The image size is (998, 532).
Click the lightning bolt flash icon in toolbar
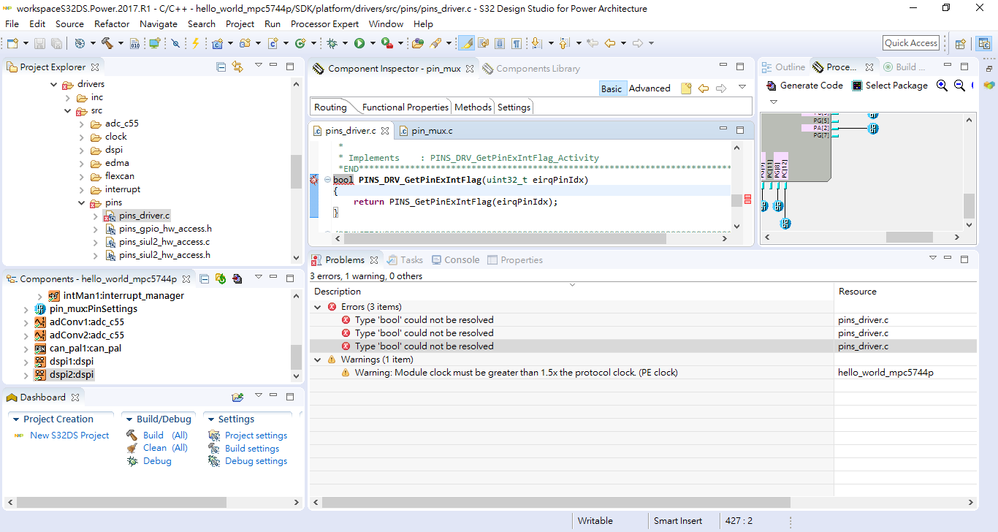click(x=196, y=43)
